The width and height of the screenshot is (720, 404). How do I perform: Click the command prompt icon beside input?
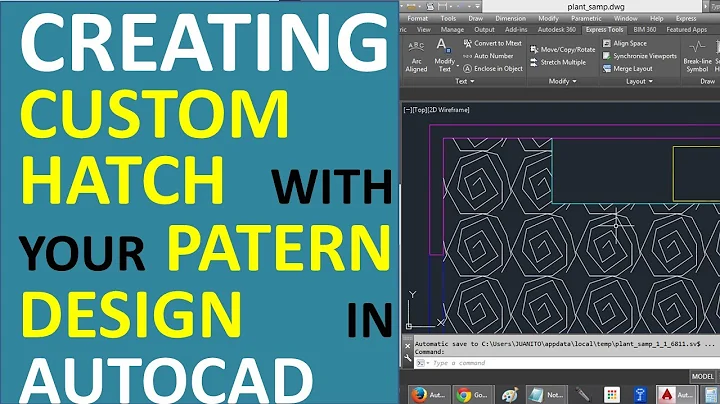(x=420, y=363)
